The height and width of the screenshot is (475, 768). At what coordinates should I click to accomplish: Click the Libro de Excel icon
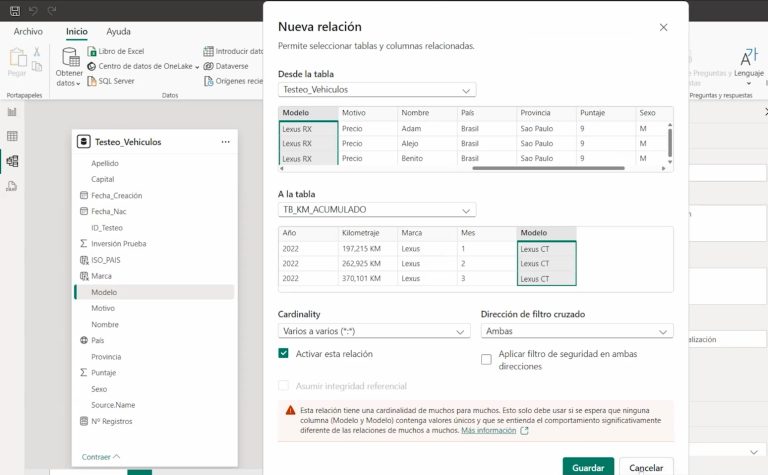pyautogui.click(x=92, y=51)
